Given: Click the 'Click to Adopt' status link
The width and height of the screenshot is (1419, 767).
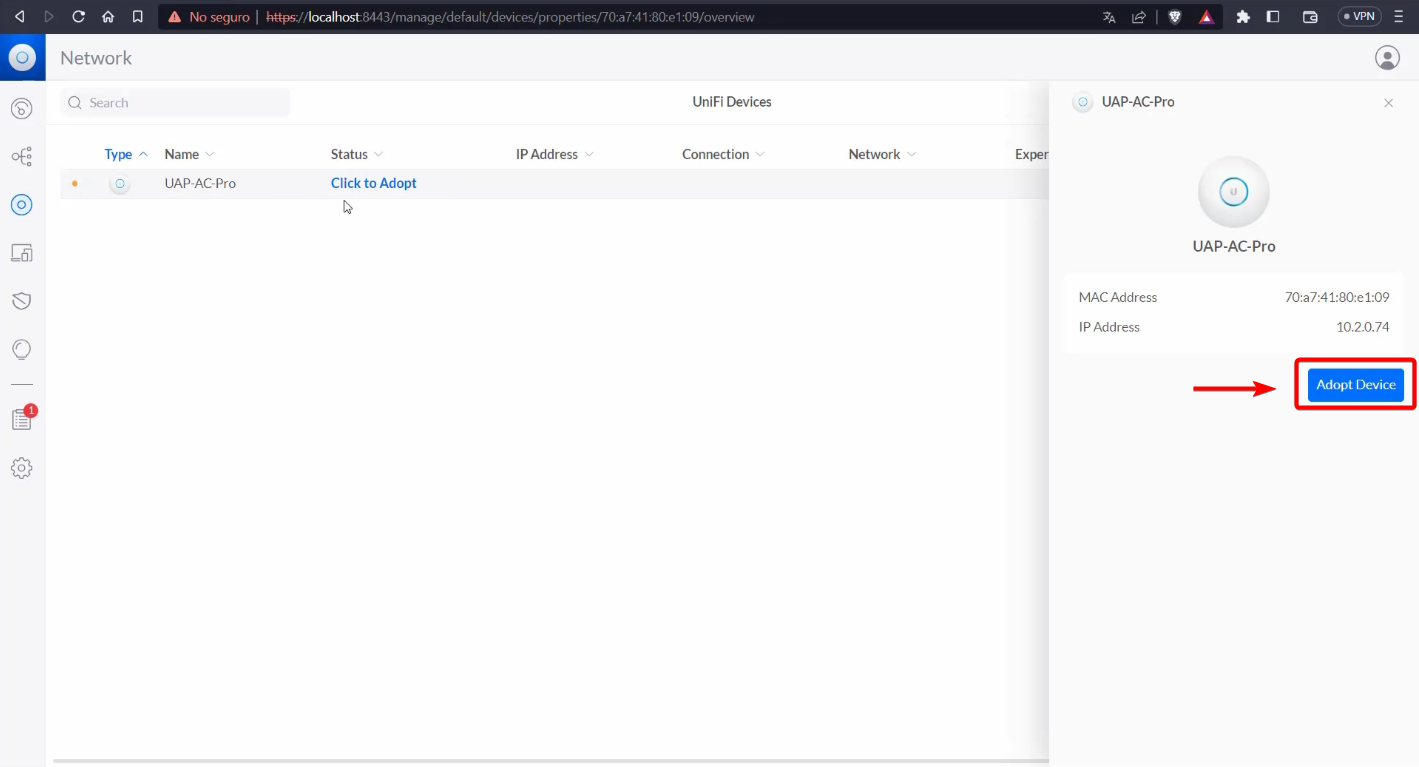Looking at the screenshot, I should (374, 183).
